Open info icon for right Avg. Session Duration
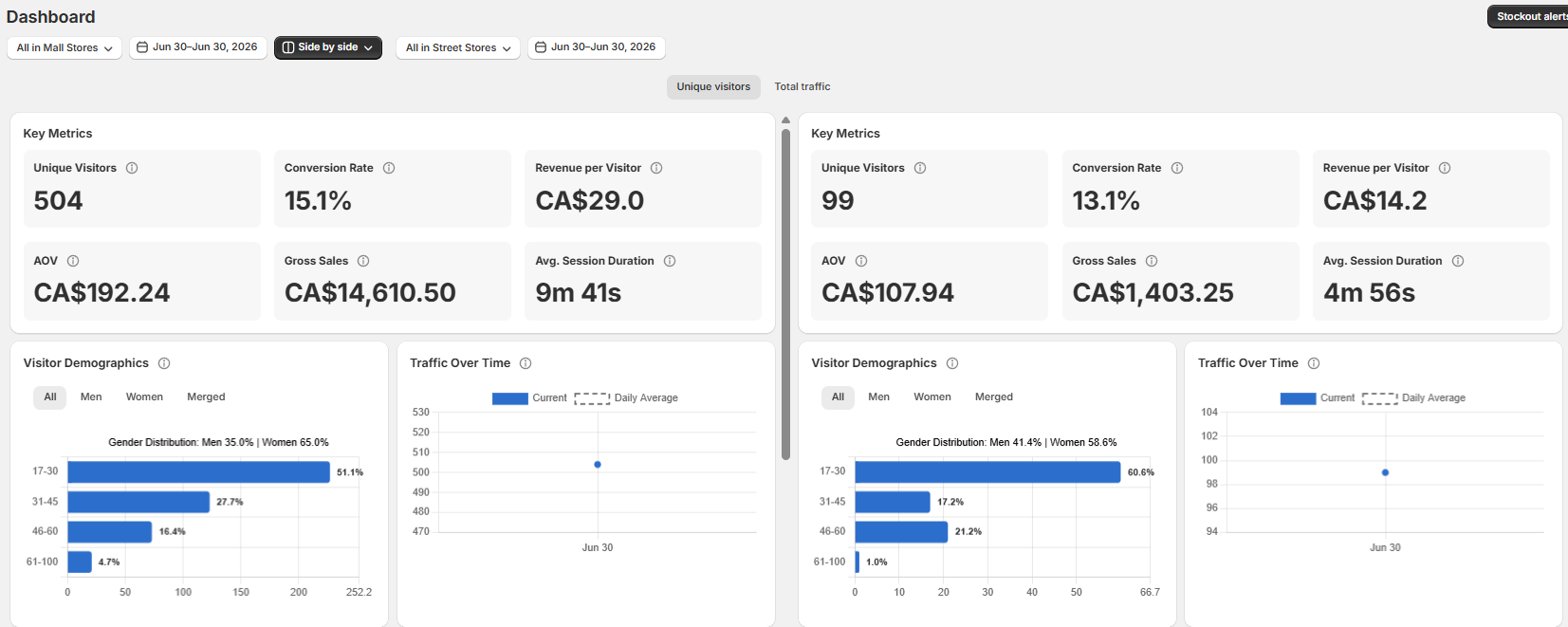Screen dimensions: 1568x627 [x=1458, y=261]
